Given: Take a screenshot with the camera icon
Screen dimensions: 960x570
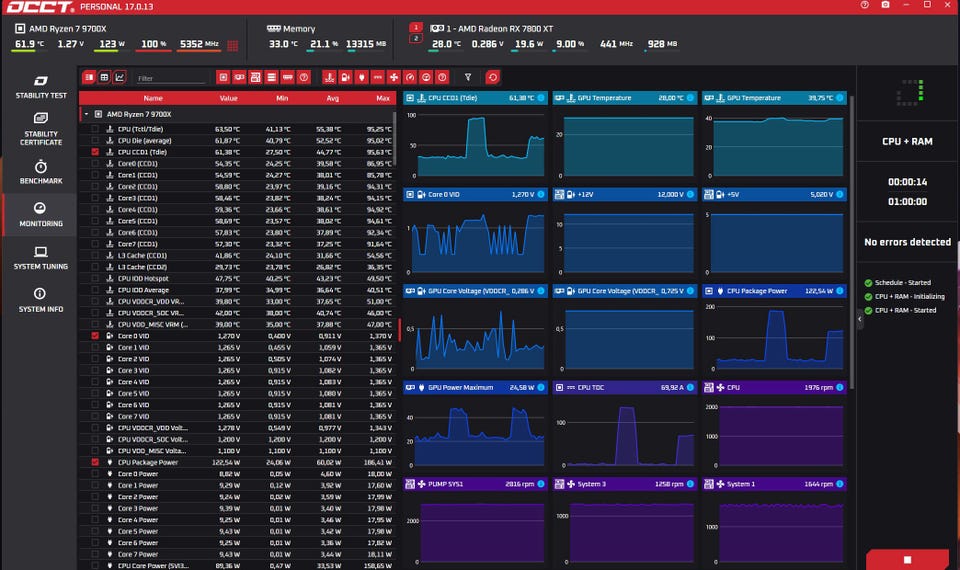Looking at the screenshot, I should pos(885,5).
